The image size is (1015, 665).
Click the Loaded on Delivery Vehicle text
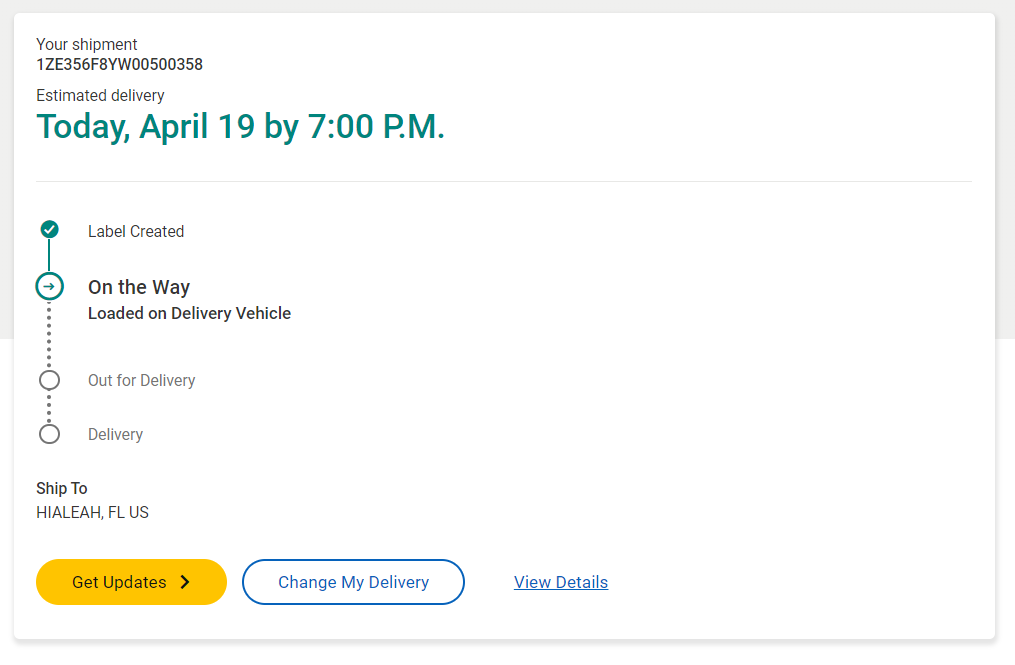pos(189,313)
